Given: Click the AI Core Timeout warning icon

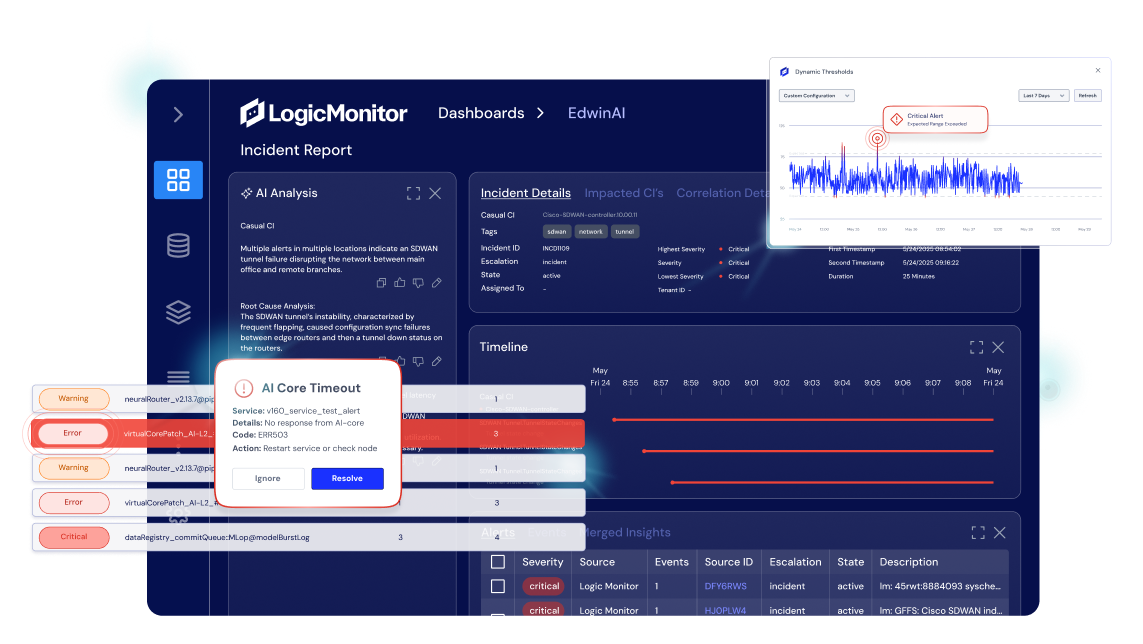Looking at the screenshot, I should click(x=243, y=388).
